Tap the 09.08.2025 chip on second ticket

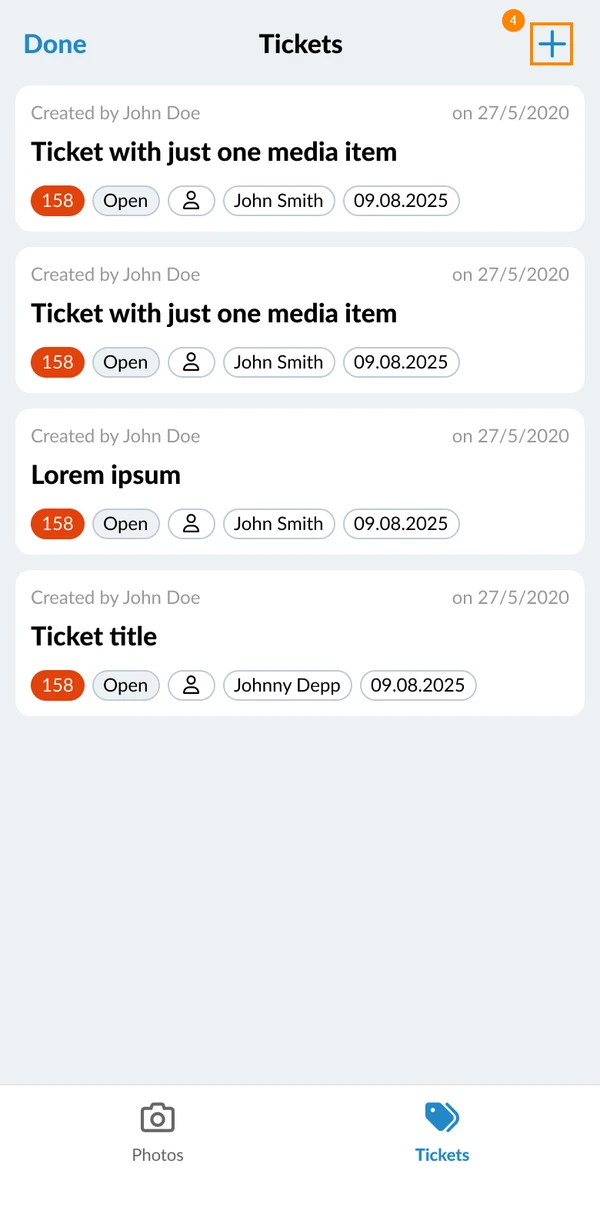pyautogui.click(x=401, y=362)
